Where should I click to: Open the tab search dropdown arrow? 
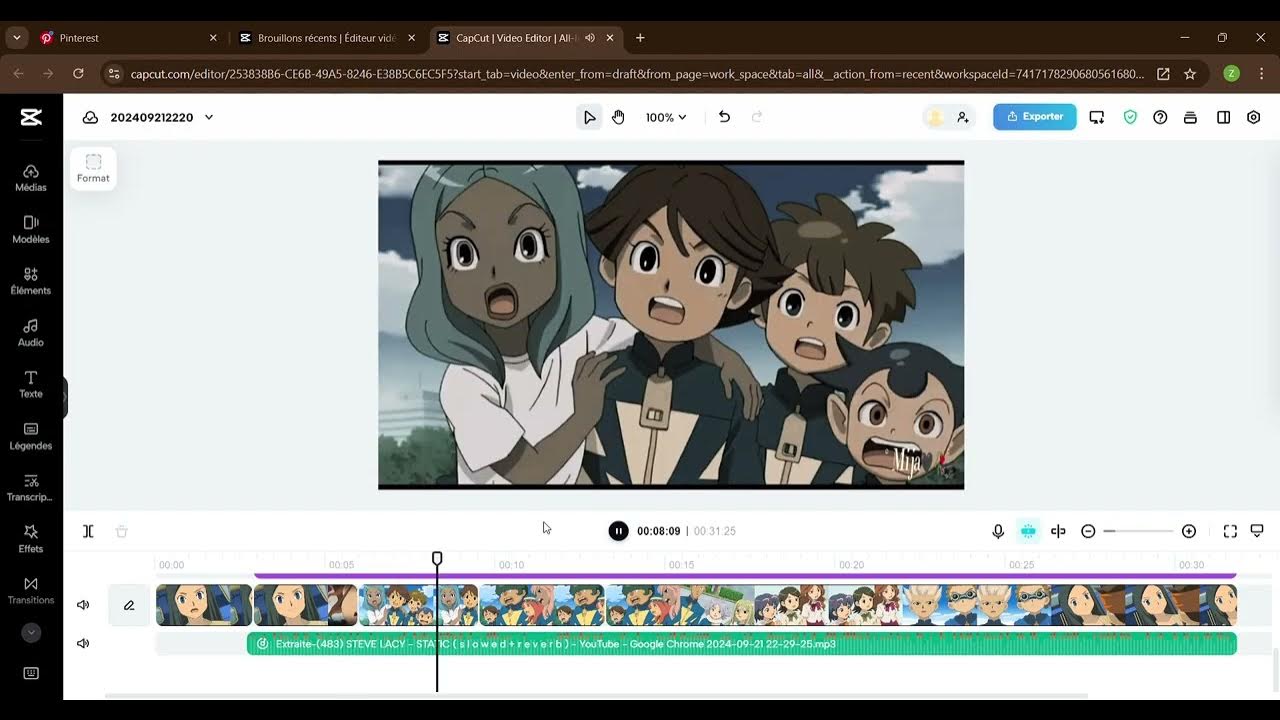(16, 38)
